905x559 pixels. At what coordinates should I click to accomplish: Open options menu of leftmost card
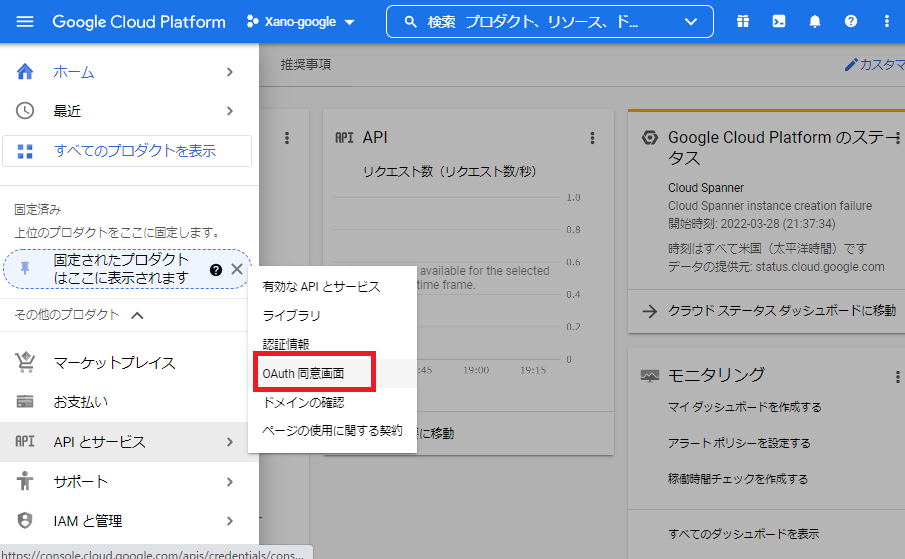287,138
